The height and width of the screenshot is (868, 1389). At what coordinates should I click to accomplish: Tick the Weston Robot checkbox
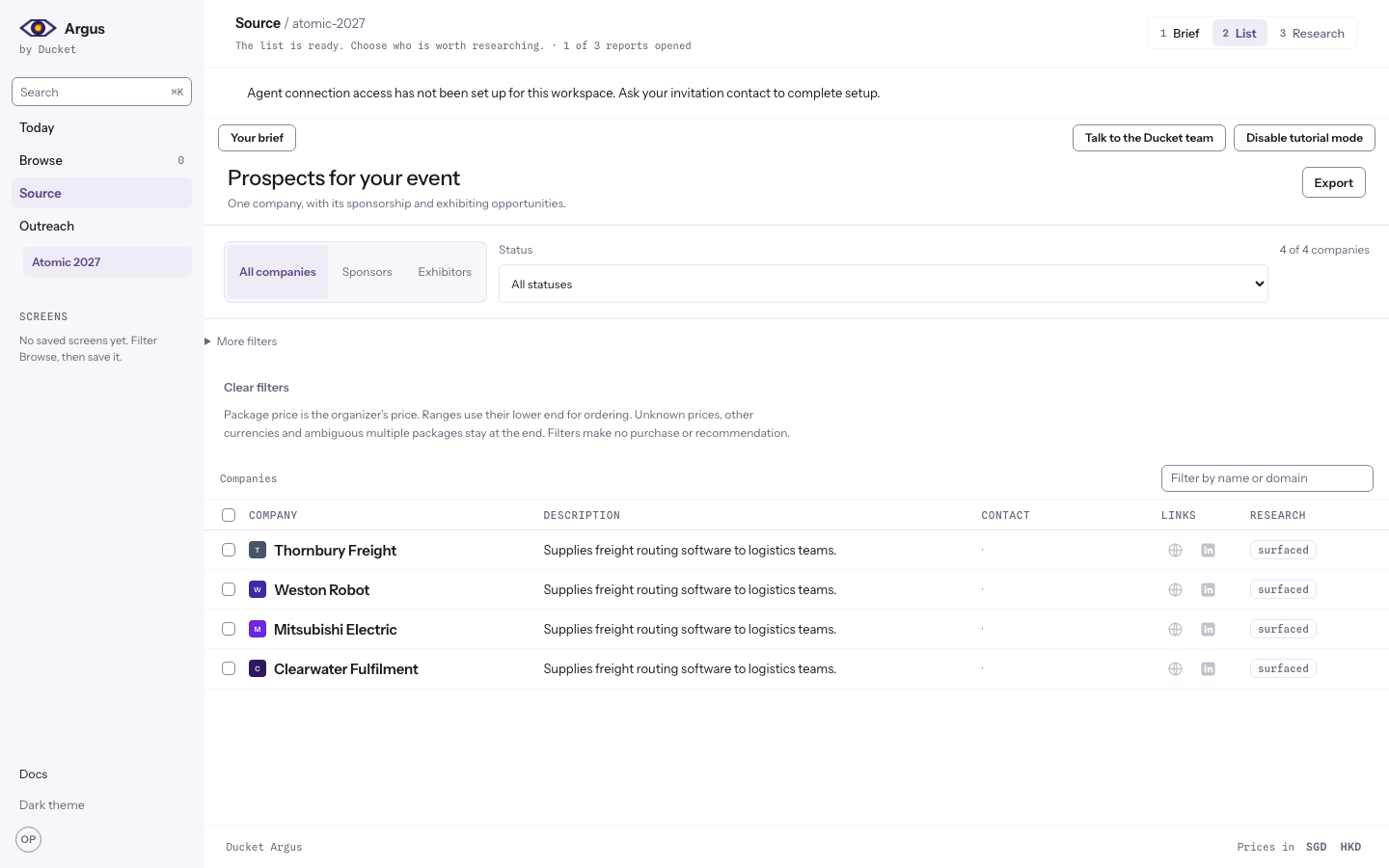point(229,589)
